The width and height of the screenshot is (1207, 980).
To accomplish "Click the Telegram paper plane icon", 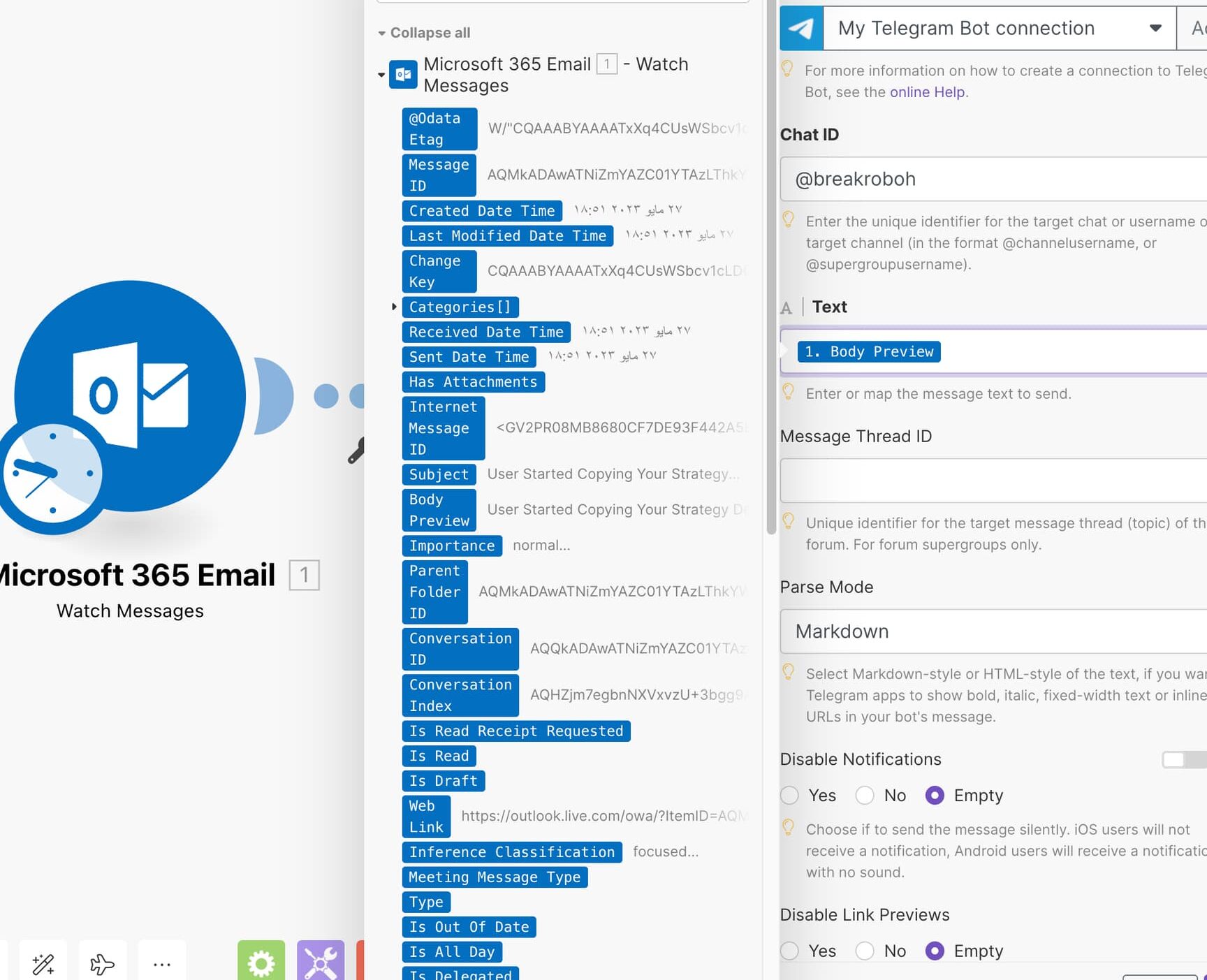I will coord(801,28).
